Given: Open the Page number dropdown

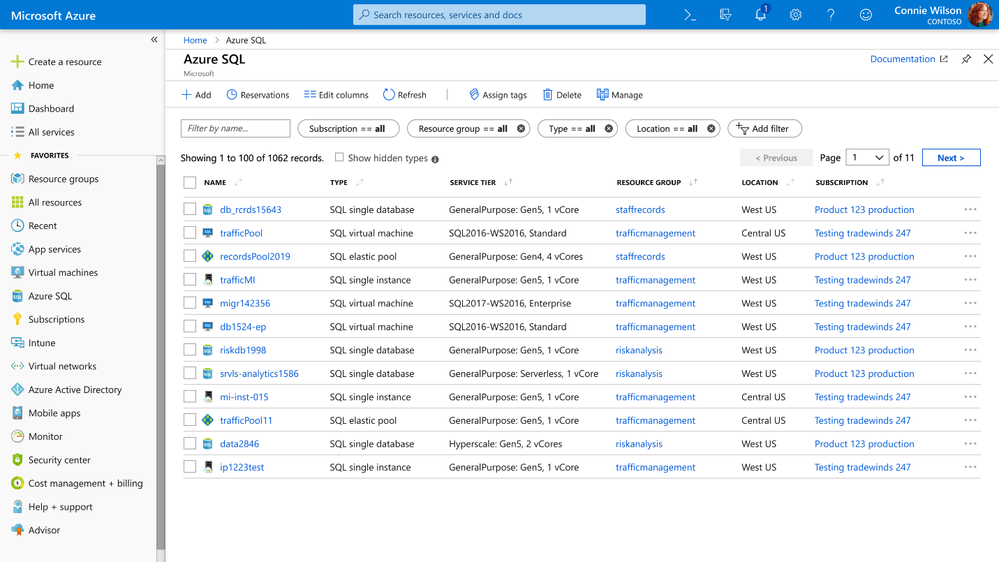Looking at the screenshot, I should point(867,157).
